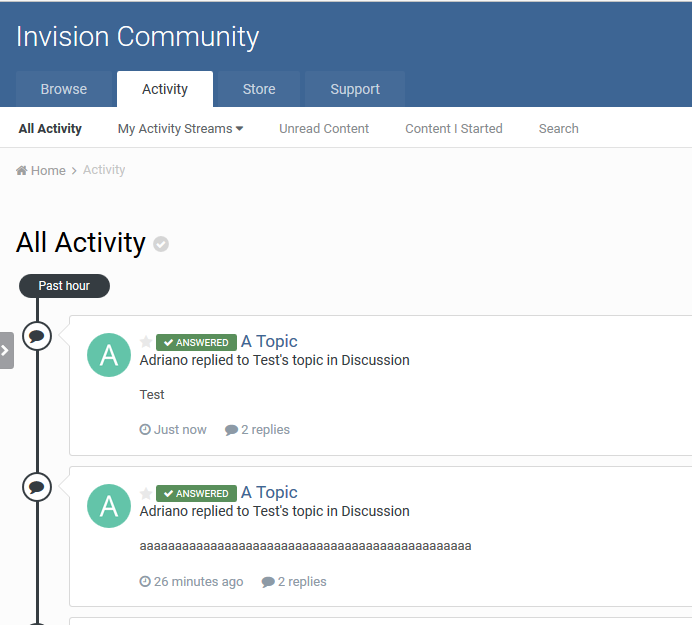Screen dimensions: 692x625
Task: Open Adriano's avatar on the aaaa reply
Action: coord(109,506)
